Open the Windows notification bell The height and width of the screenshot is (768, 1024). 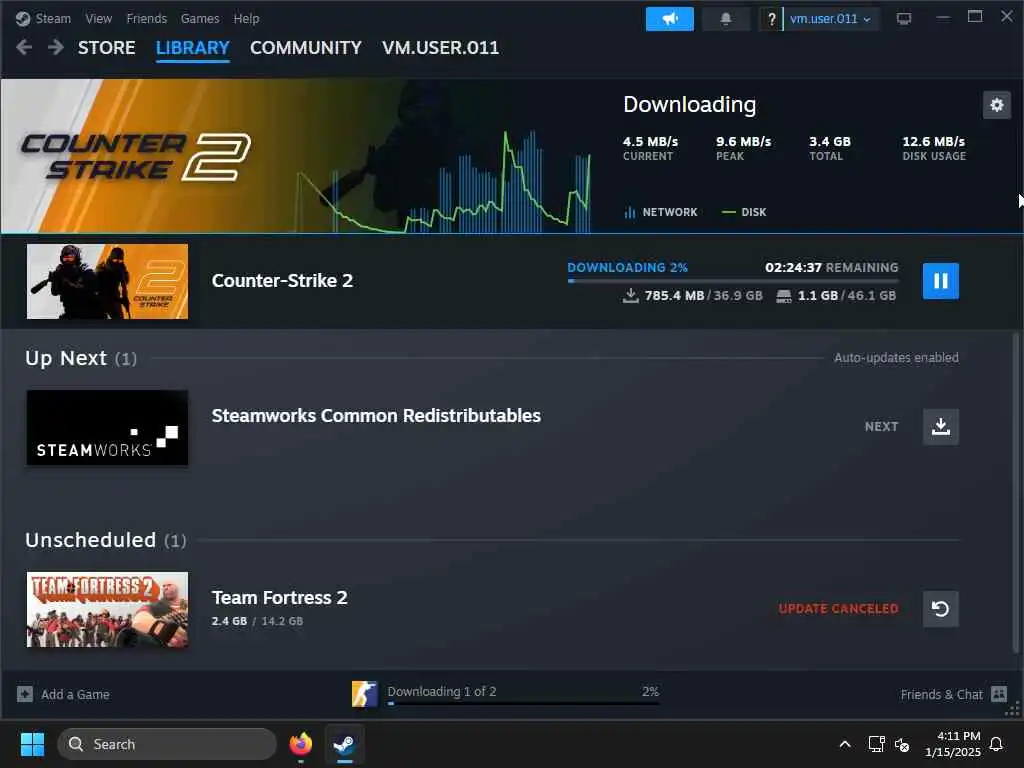996,744
